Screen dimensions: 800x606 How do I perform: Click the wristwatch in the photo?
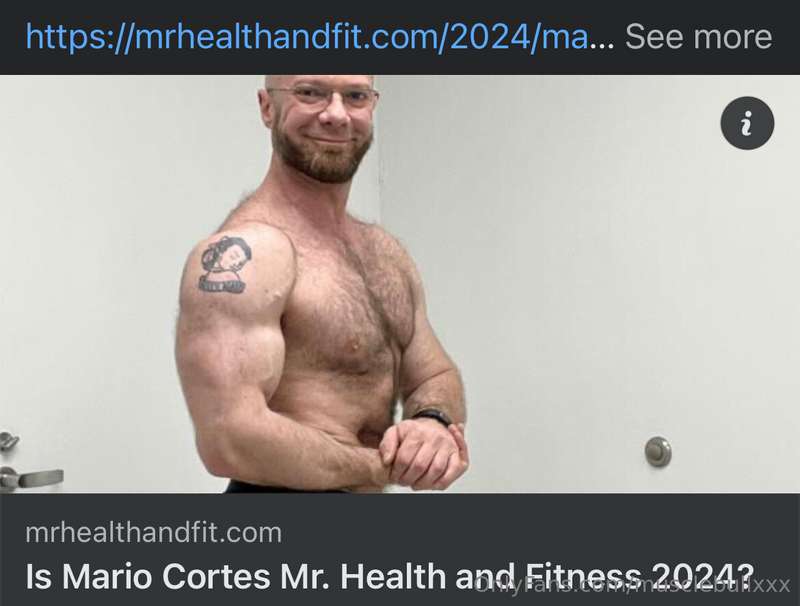pos(432,416)
